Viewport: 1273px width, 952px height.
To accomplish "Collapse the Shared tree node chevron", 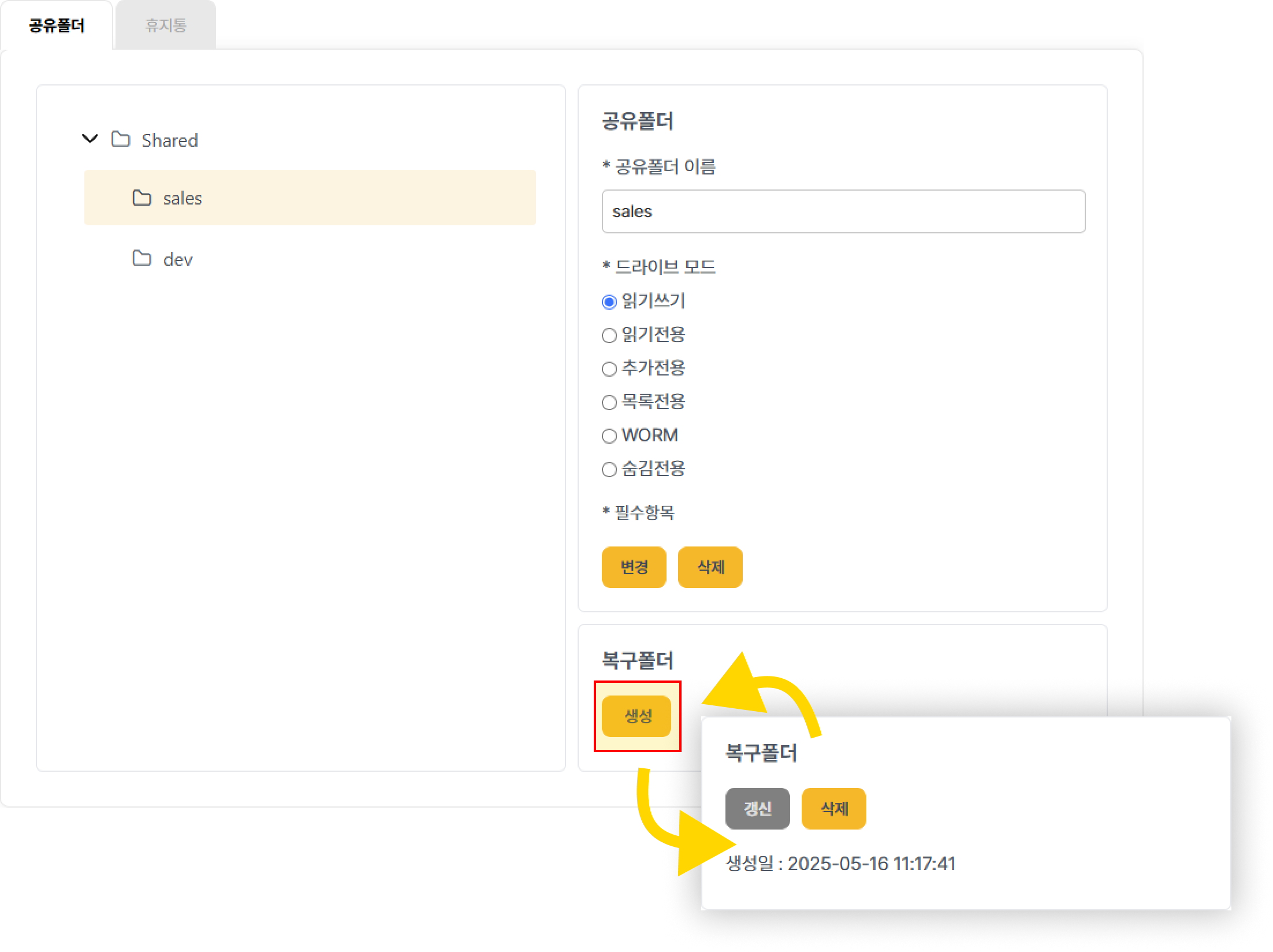I will click(x=90, y=139).
